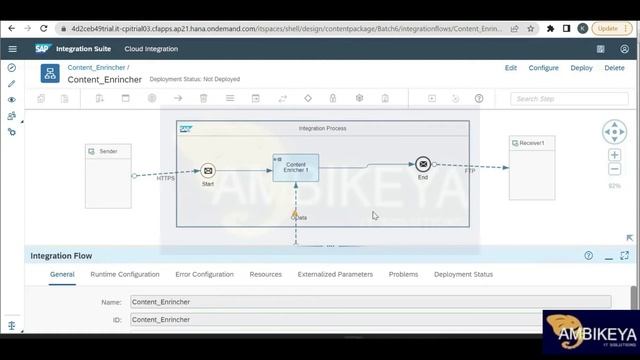This screenshot has width=640, height=360.
Task: Open the Message Routing diamond icon
Action: coord(308,98)
